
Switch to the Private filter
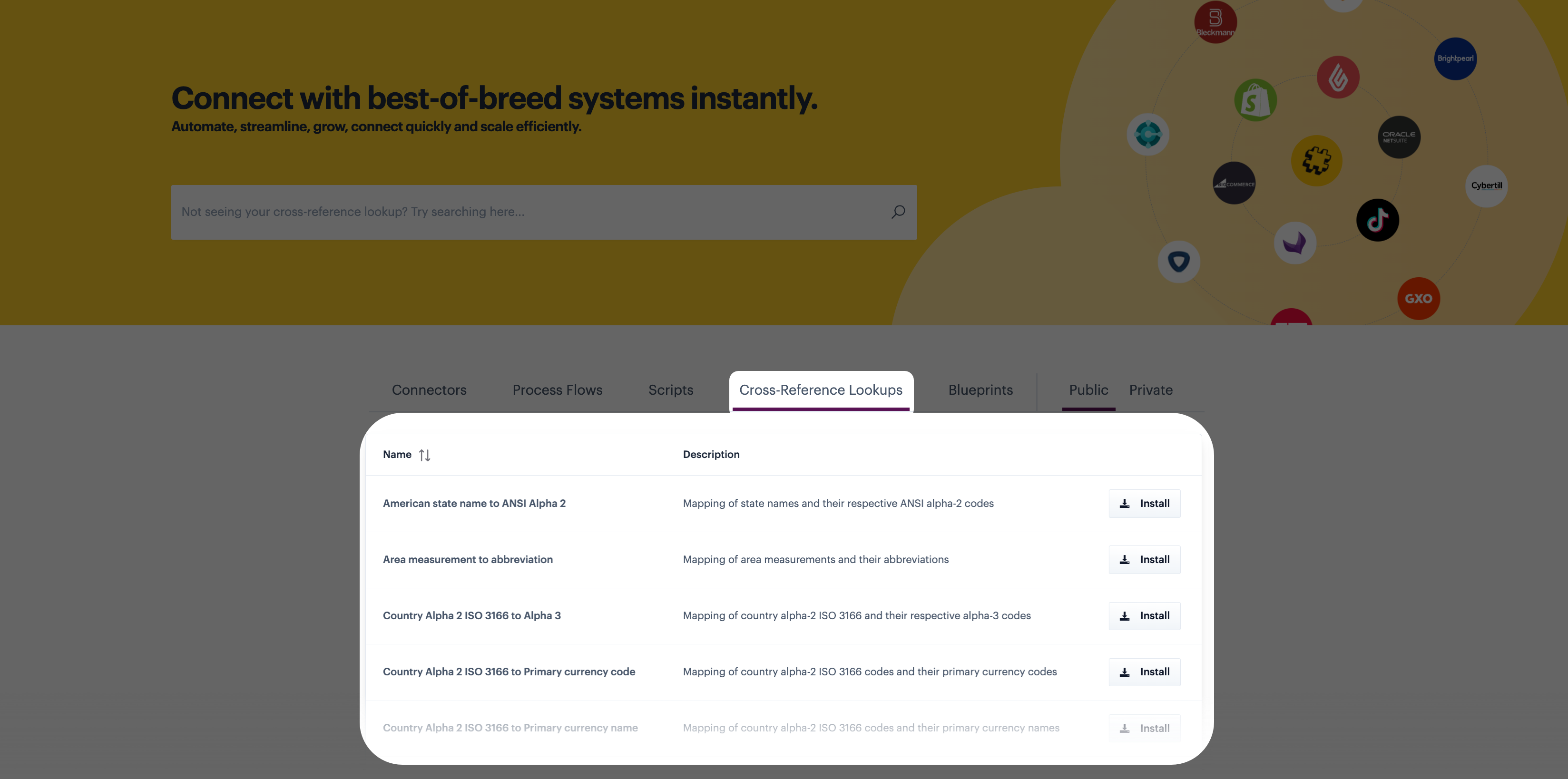coord(1150,390)
